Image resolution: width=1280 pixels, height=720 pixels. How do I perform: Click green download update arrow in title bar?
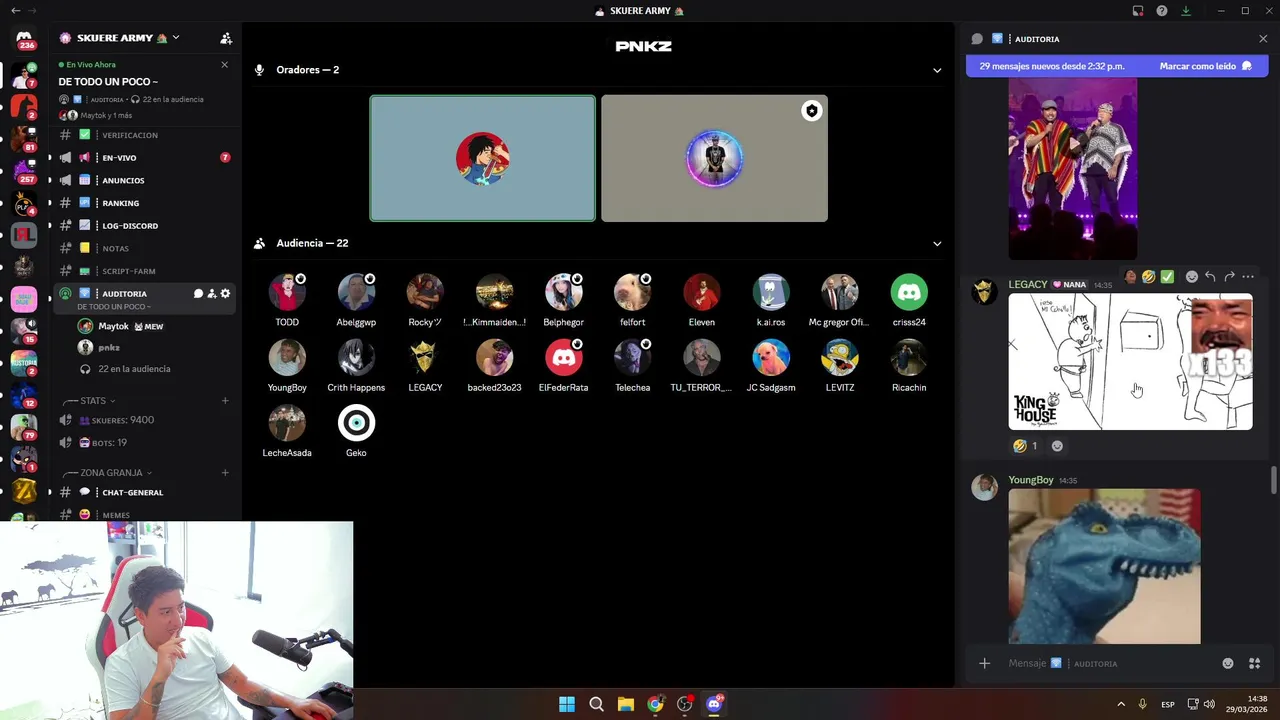coord(1186,11)
